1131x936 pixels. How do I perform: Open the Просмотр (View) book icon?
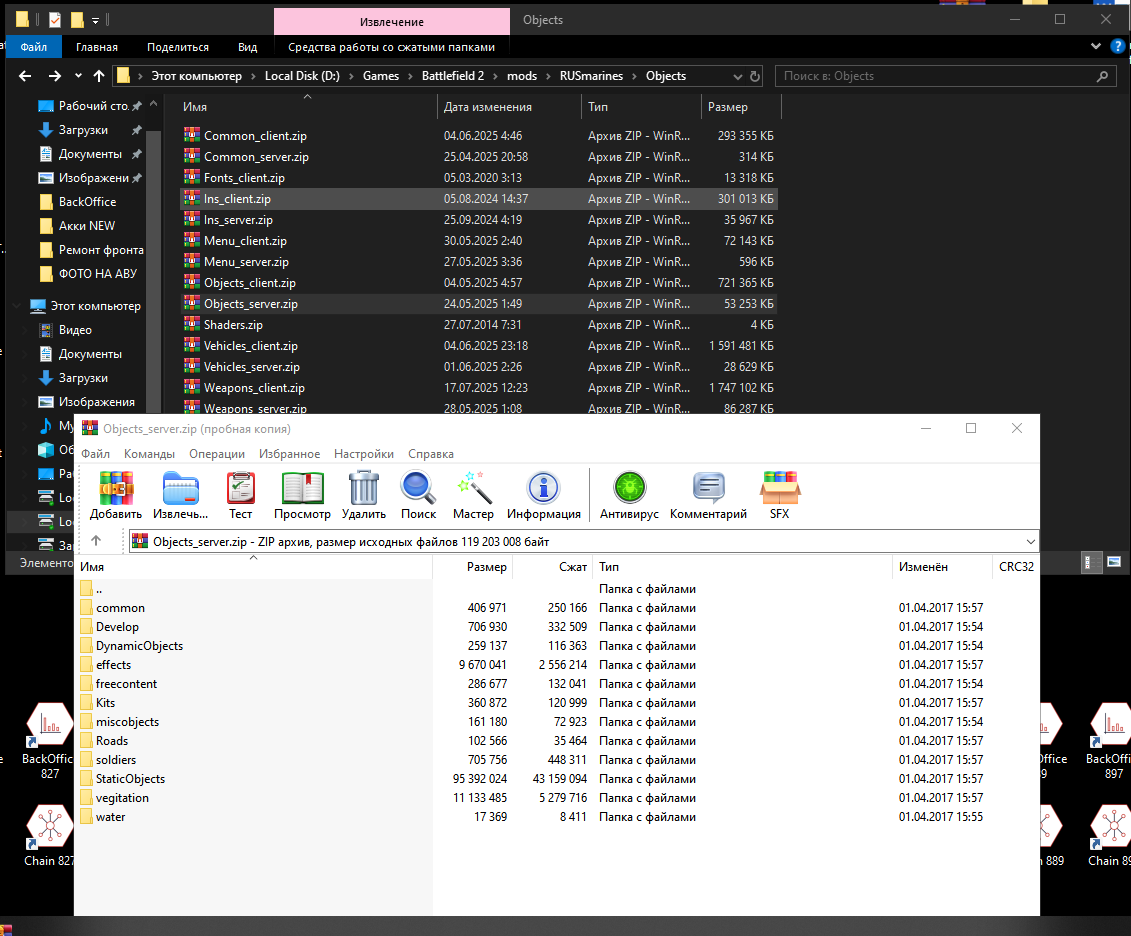click(x=302, y=488)
